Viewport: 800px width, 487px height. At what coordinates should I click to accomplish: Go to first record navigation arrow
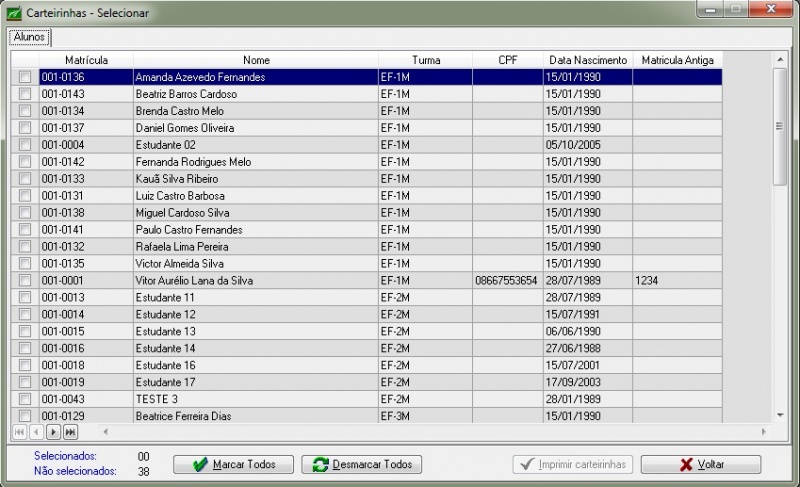(19, 432)
